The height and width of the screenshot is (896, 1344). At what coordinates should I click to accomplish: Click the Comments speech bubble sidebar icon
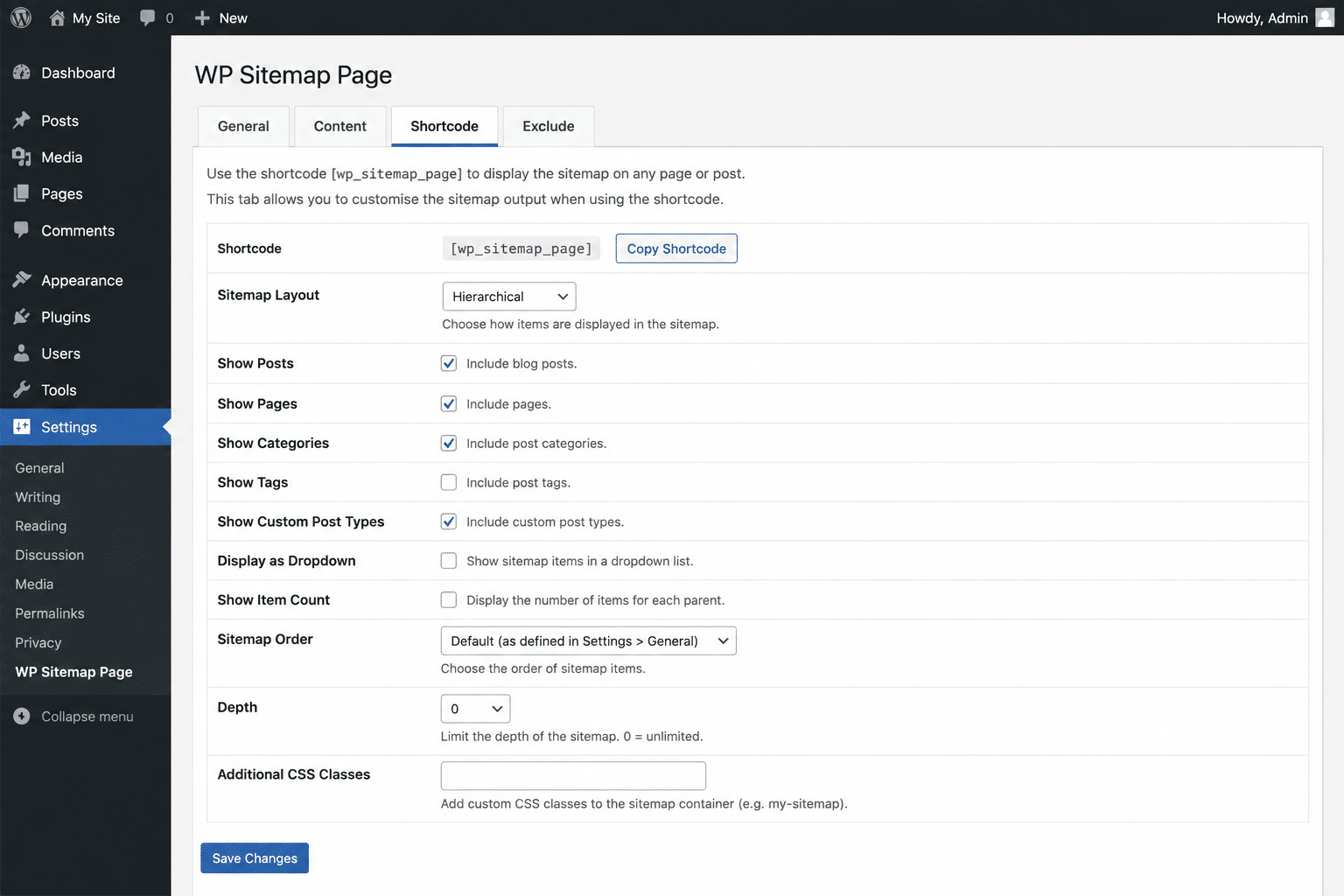click(x=22, y=230)
